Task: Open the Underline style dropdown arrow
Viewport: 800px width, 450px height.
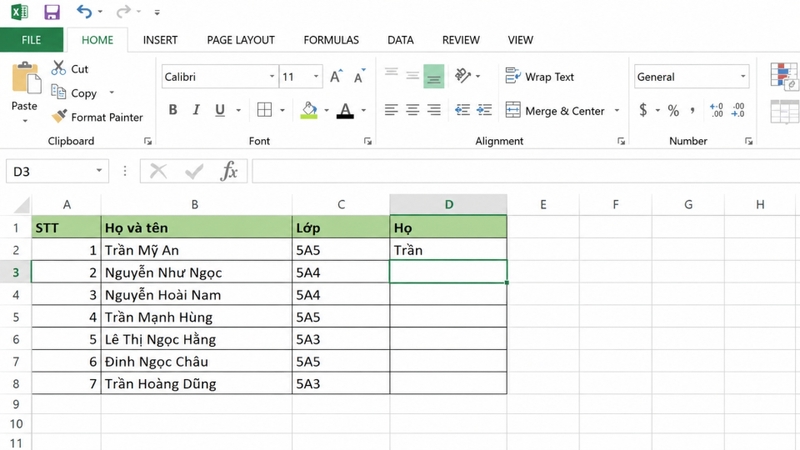Action: coord(238,110)
